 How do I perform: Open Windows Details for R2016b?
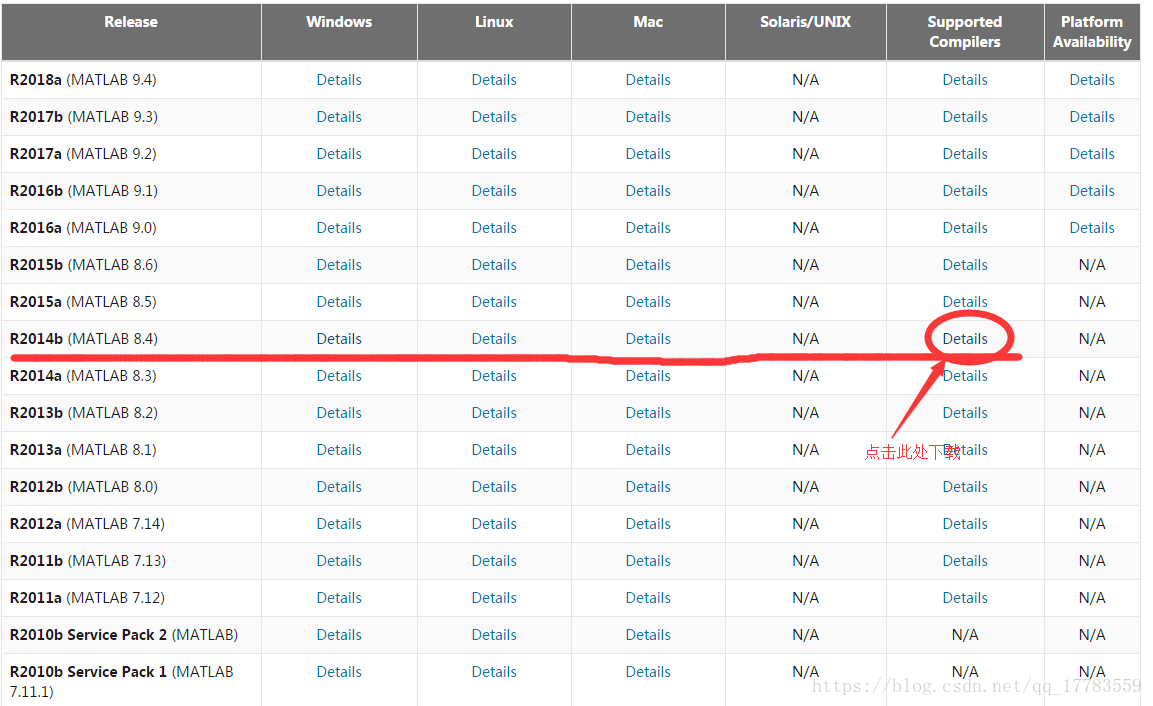point(339,191)
